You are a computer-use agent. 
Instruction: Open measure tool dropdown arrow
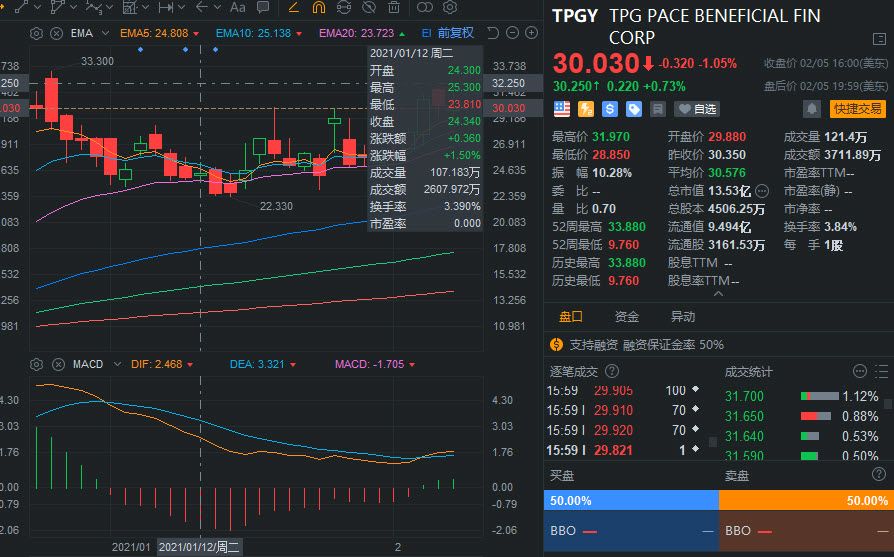(x=146, y=7)
